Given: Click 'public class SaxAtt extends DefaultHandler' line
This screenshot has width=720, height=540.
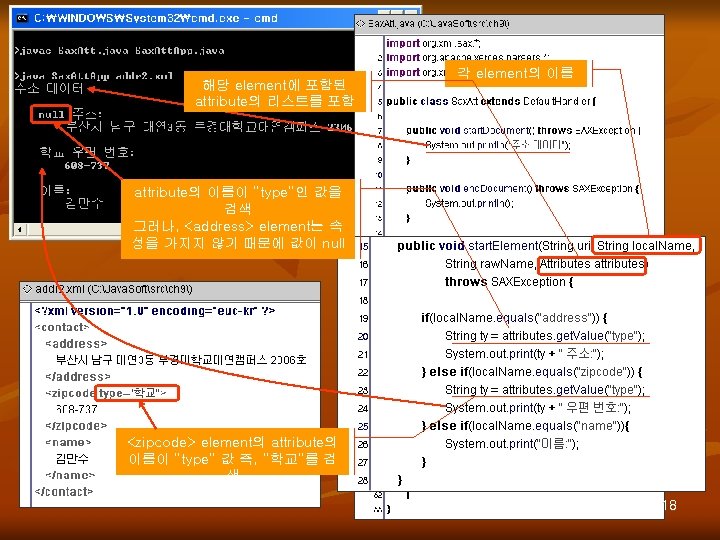Looking at the screenshot, I should (x=491, y=101).
